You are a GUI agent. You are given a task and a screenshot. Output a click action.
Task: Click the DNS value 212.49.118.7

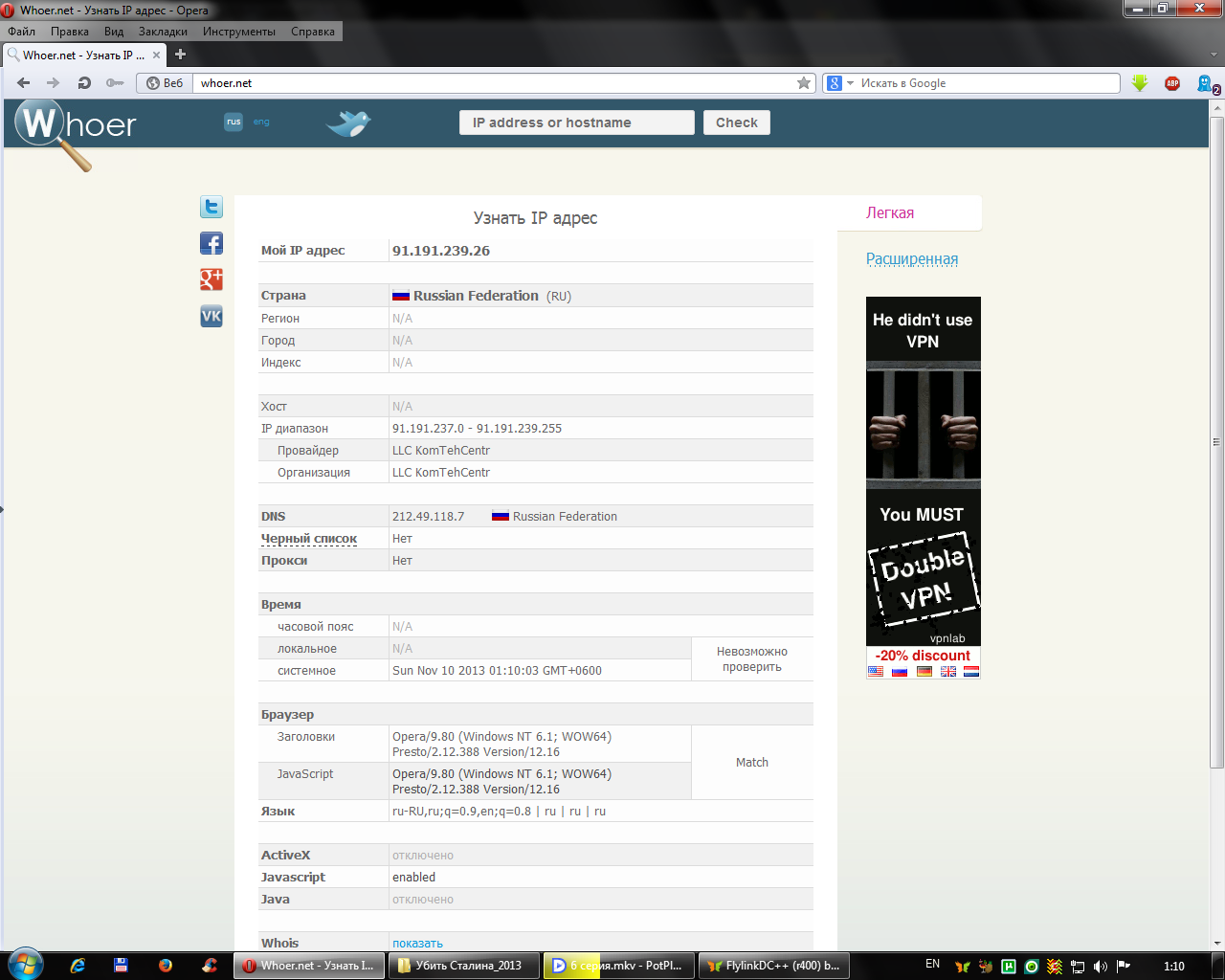(428, 517)
